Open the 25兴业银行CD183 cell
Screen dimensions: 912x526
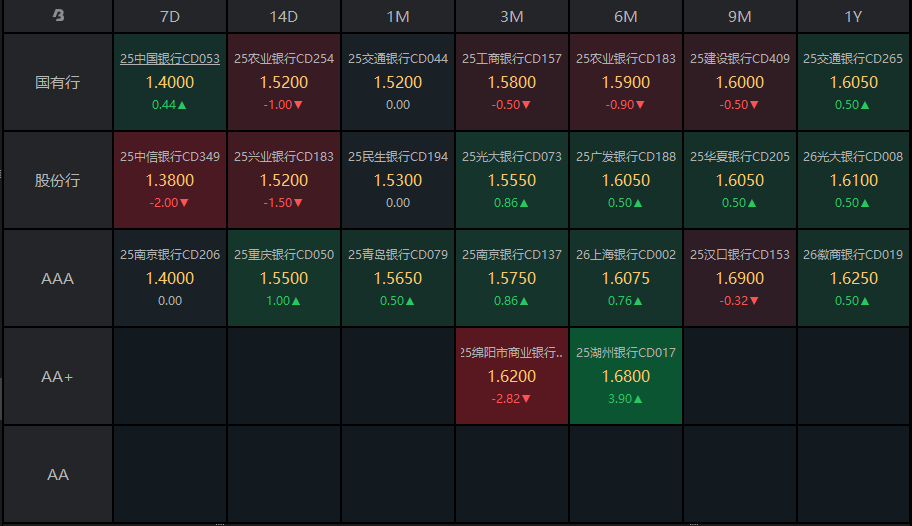[284, 180]
